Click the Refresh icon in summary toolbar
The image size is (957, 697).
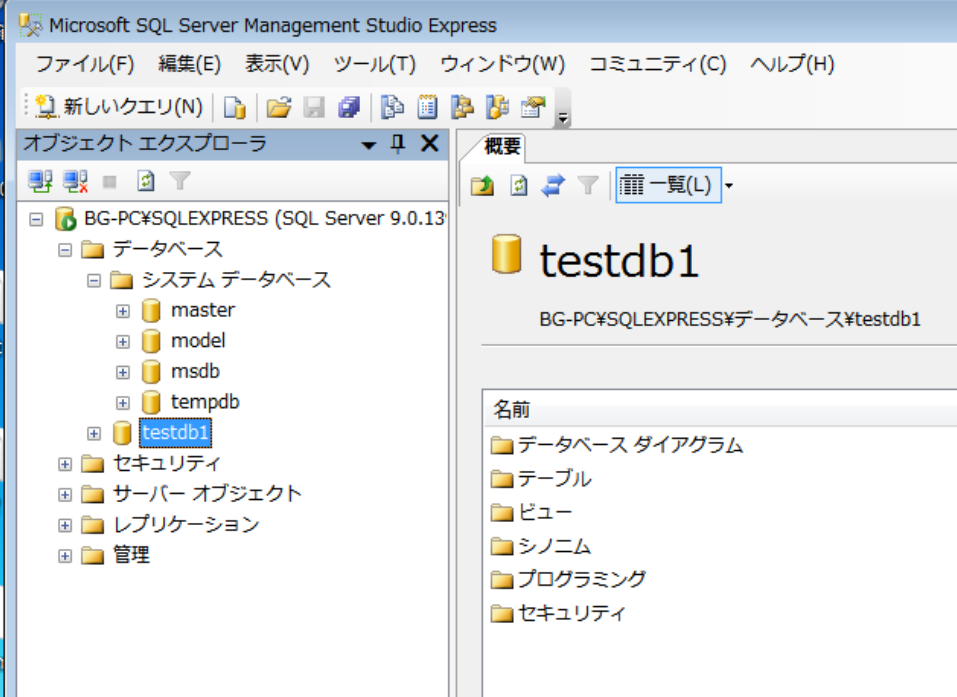point(518,185)
